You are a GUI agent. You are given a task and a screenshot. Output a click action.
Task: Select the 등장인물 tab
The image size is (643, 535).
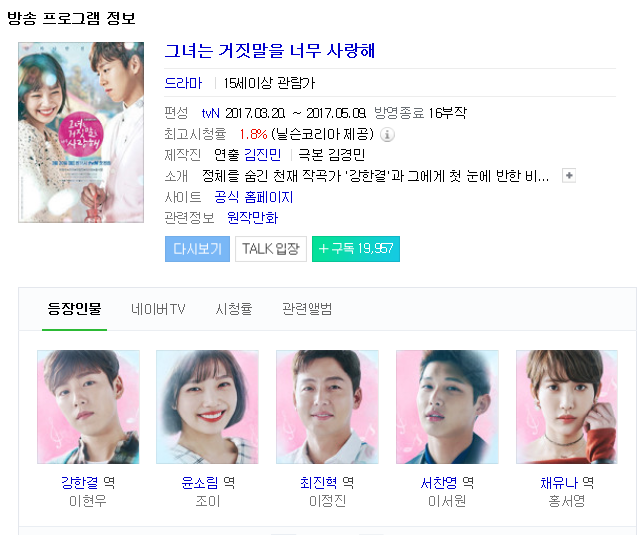74,309
